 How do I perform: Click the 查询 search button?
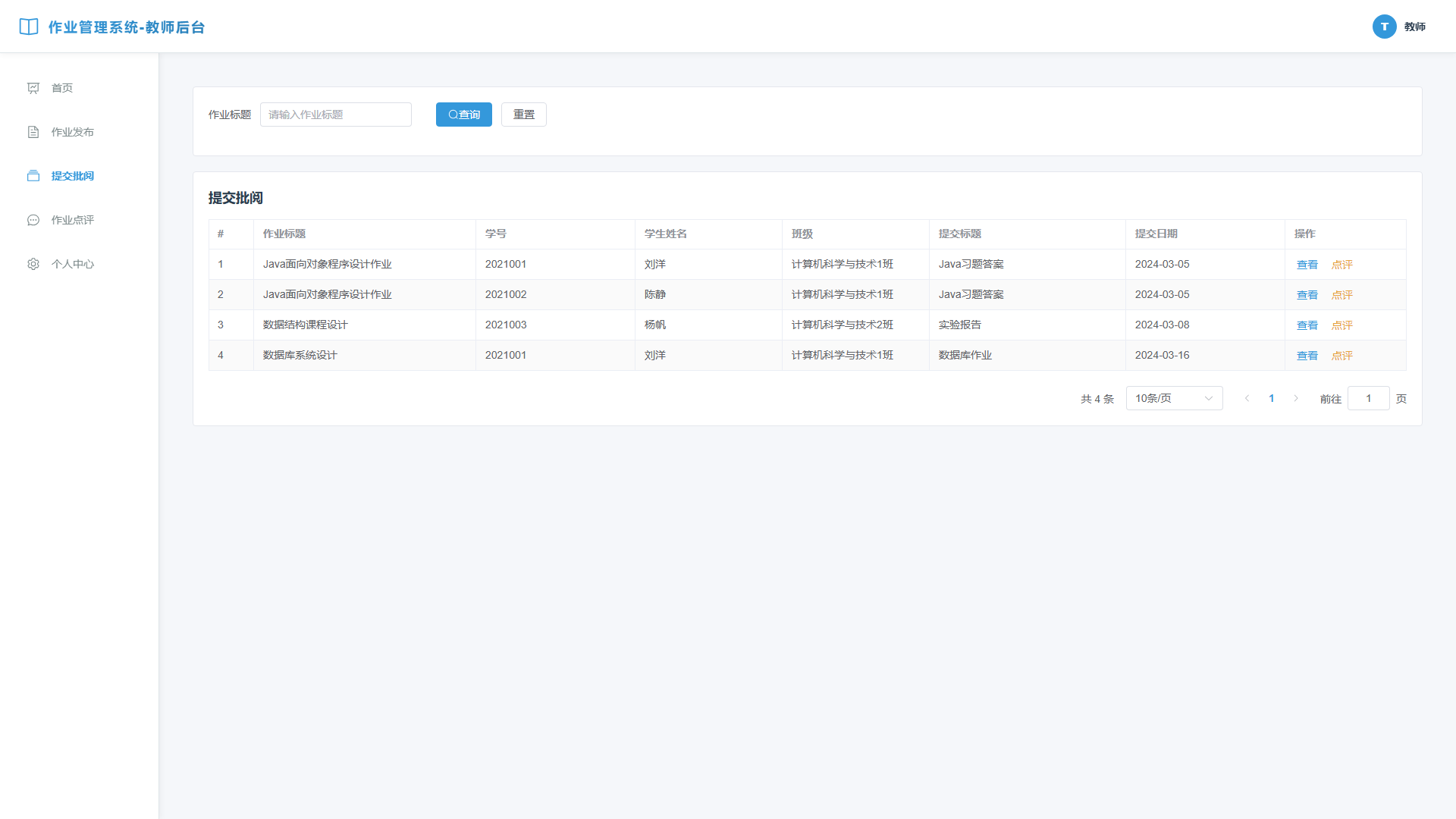pos(464,115)
